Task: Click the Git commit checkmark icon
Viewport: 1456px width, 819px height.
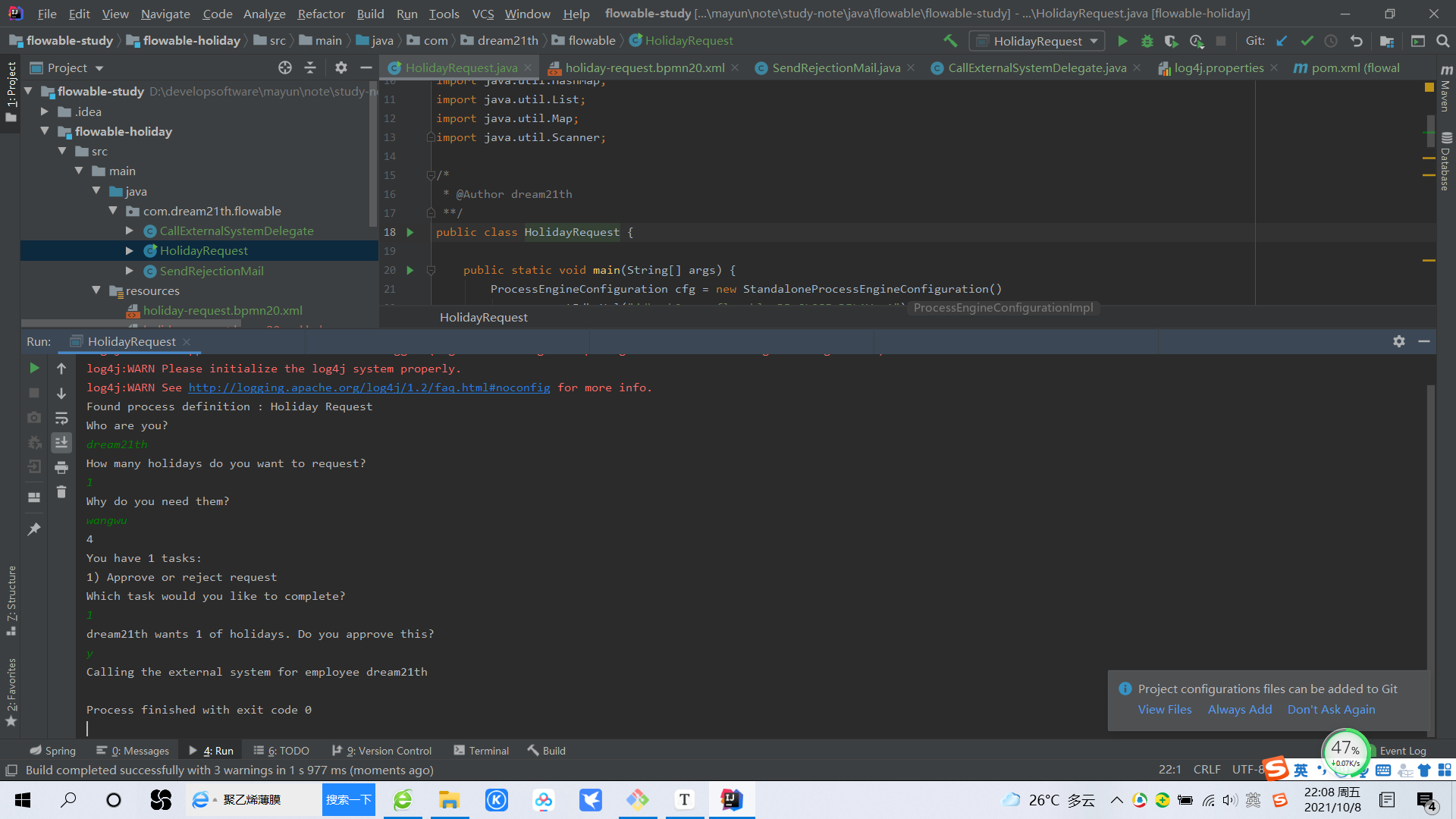Action: [1307, 41]
